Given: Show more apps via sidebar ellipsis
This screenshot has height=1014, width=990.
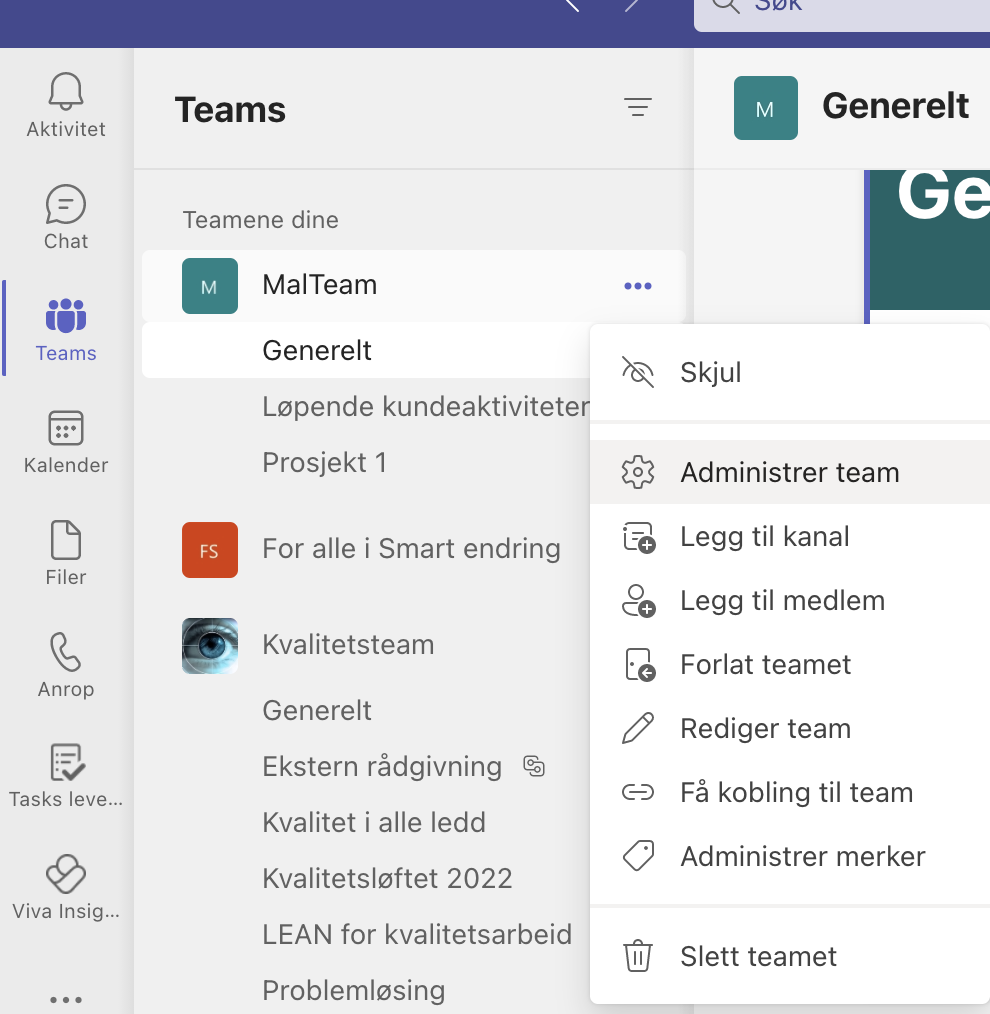Looking at the screenshot, I should pyautogui.click(x=65, y=999).
